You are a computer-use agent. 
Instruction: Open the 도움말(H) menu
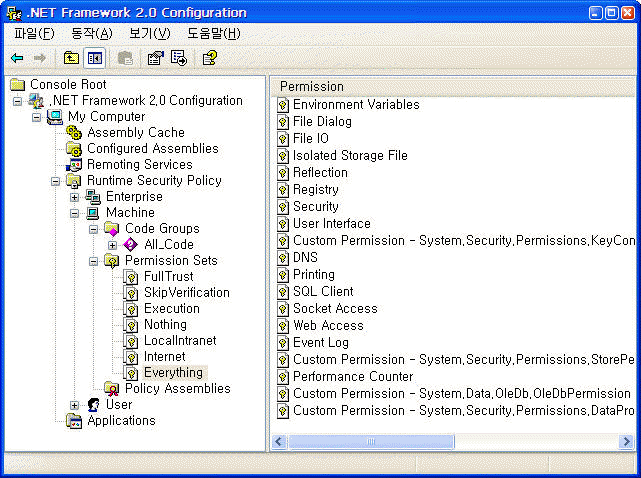point(214,33)
